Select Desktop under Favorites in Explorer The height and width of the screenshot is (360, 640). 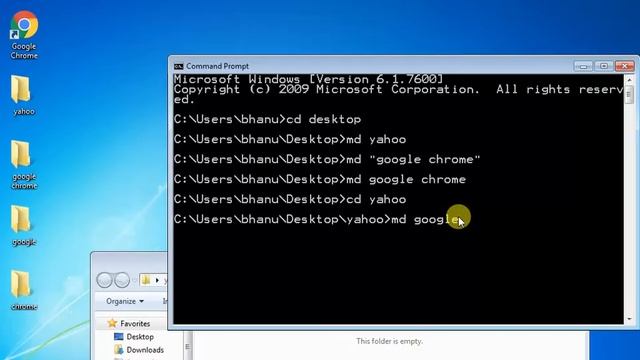[x=140, y=337]
